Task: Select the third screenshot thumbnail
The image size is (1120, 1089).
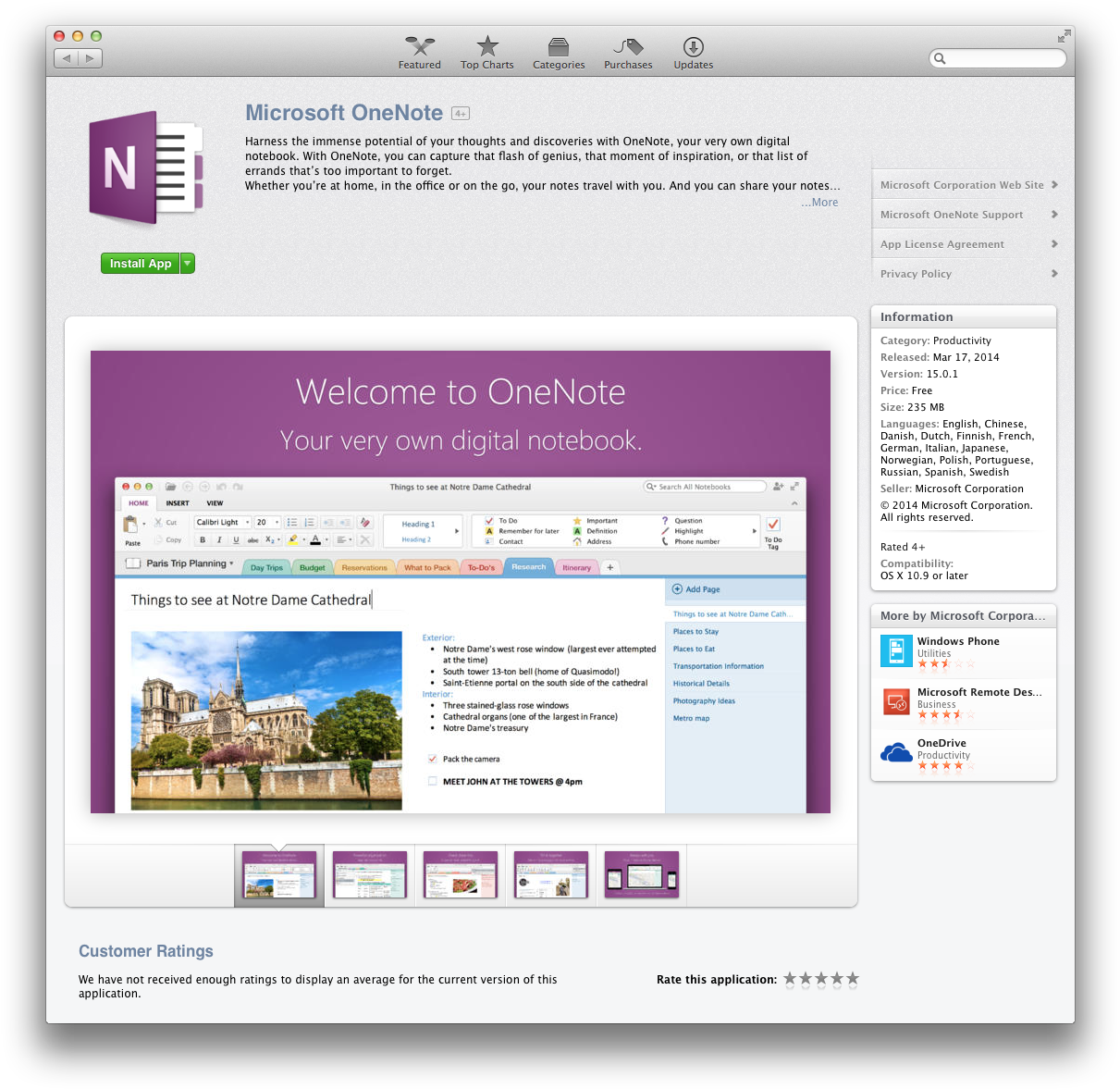Action: (x=461, y=874)
